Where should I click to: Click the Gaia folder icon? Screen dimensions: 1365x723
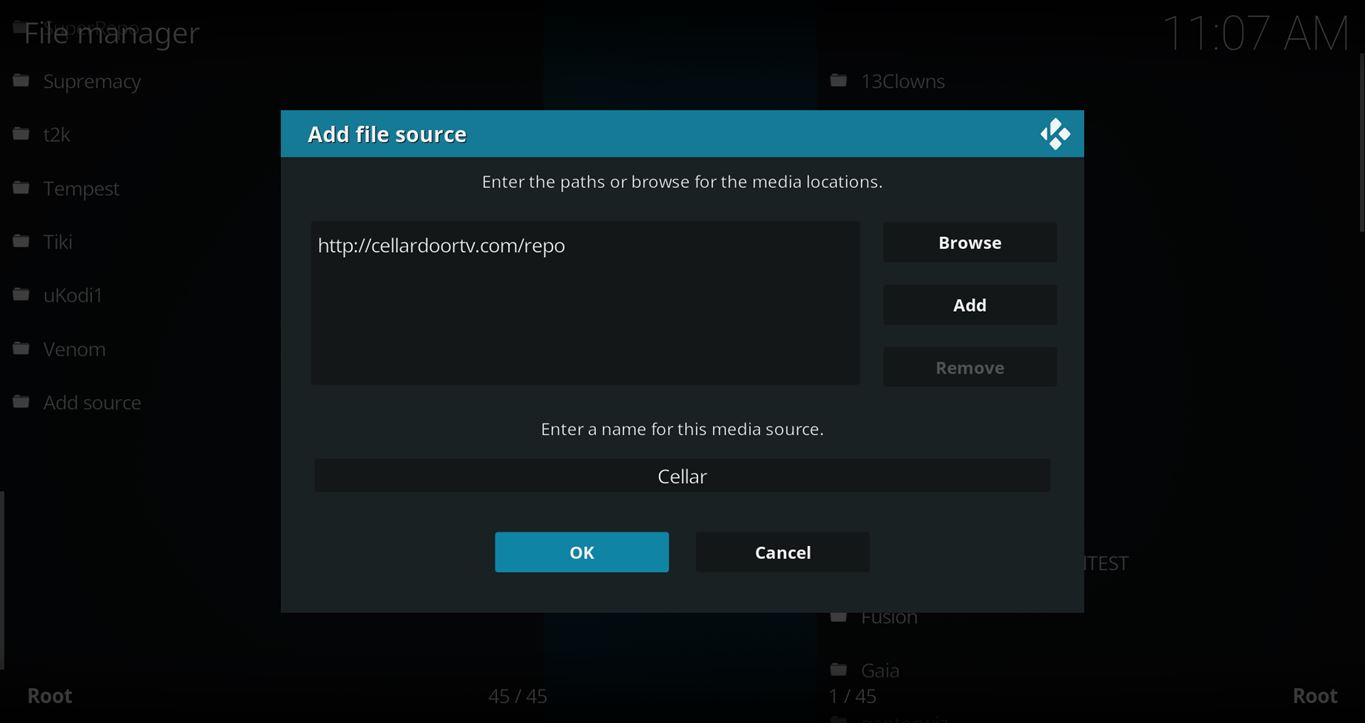point(839,670)
